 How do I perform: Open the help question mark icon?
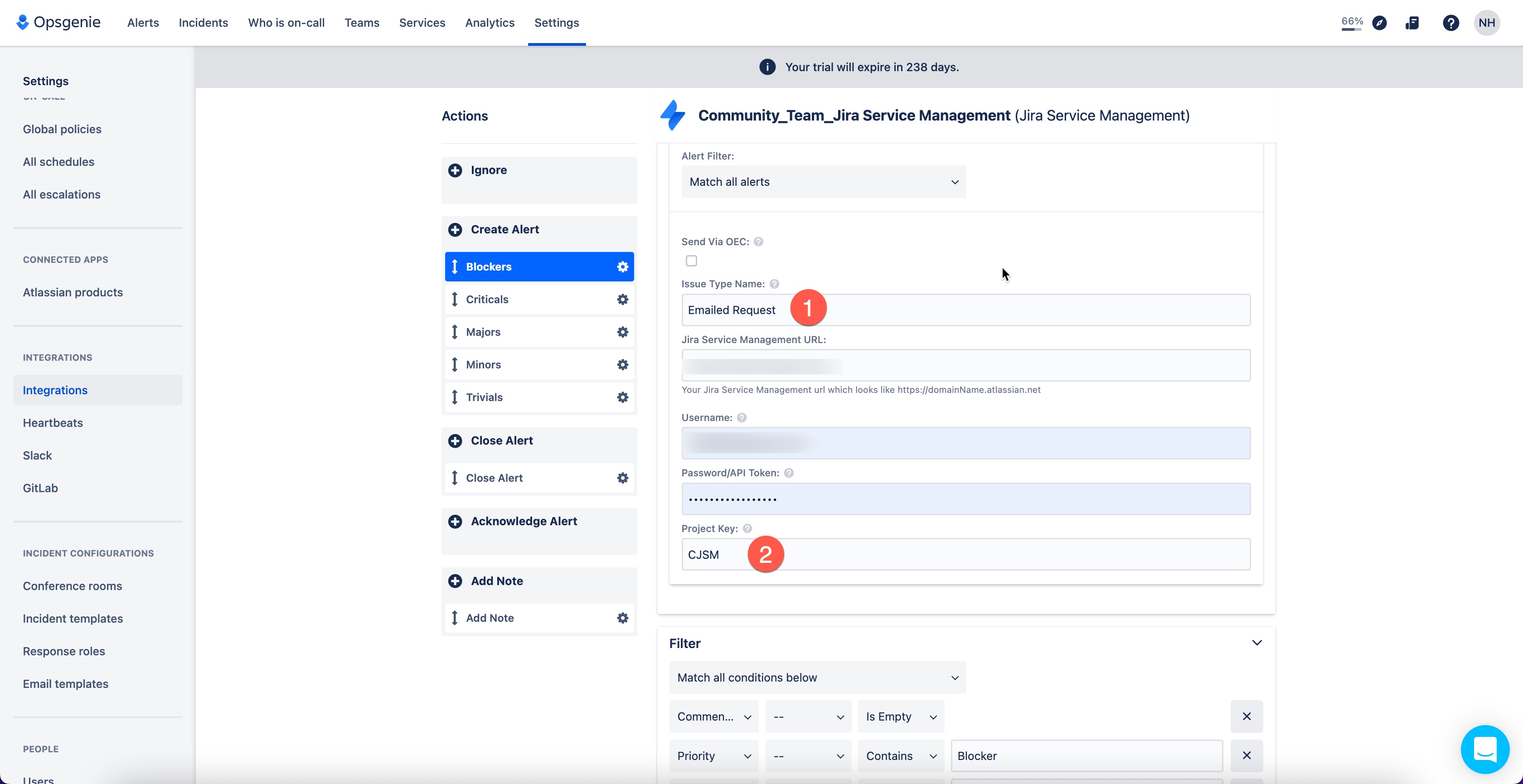[x=1450, y=23]
